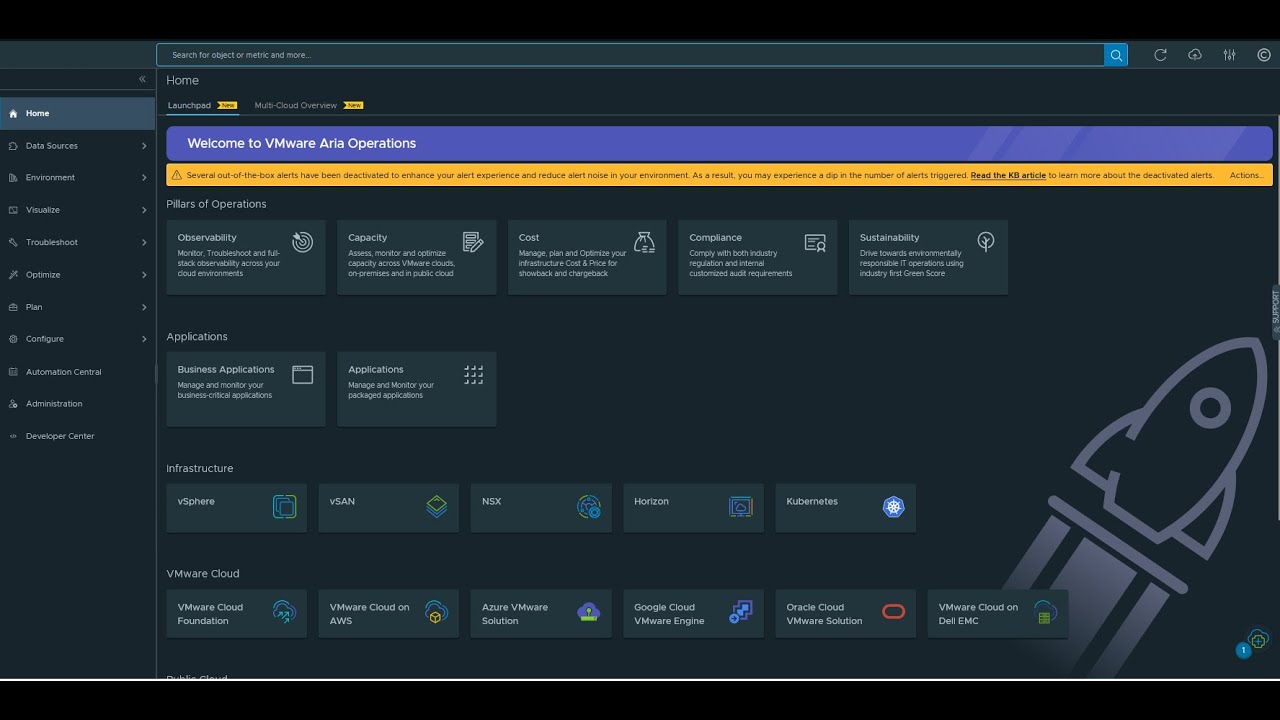Click the VMware Cloud on Dell EMC icon
1280x720 pixels.
1045,612
